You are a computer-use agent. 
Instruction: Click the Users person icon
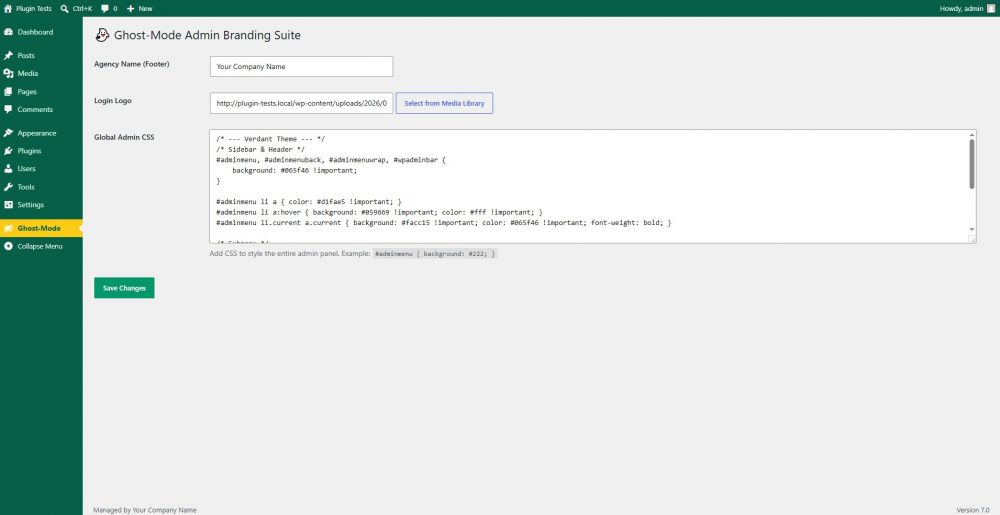8,169
